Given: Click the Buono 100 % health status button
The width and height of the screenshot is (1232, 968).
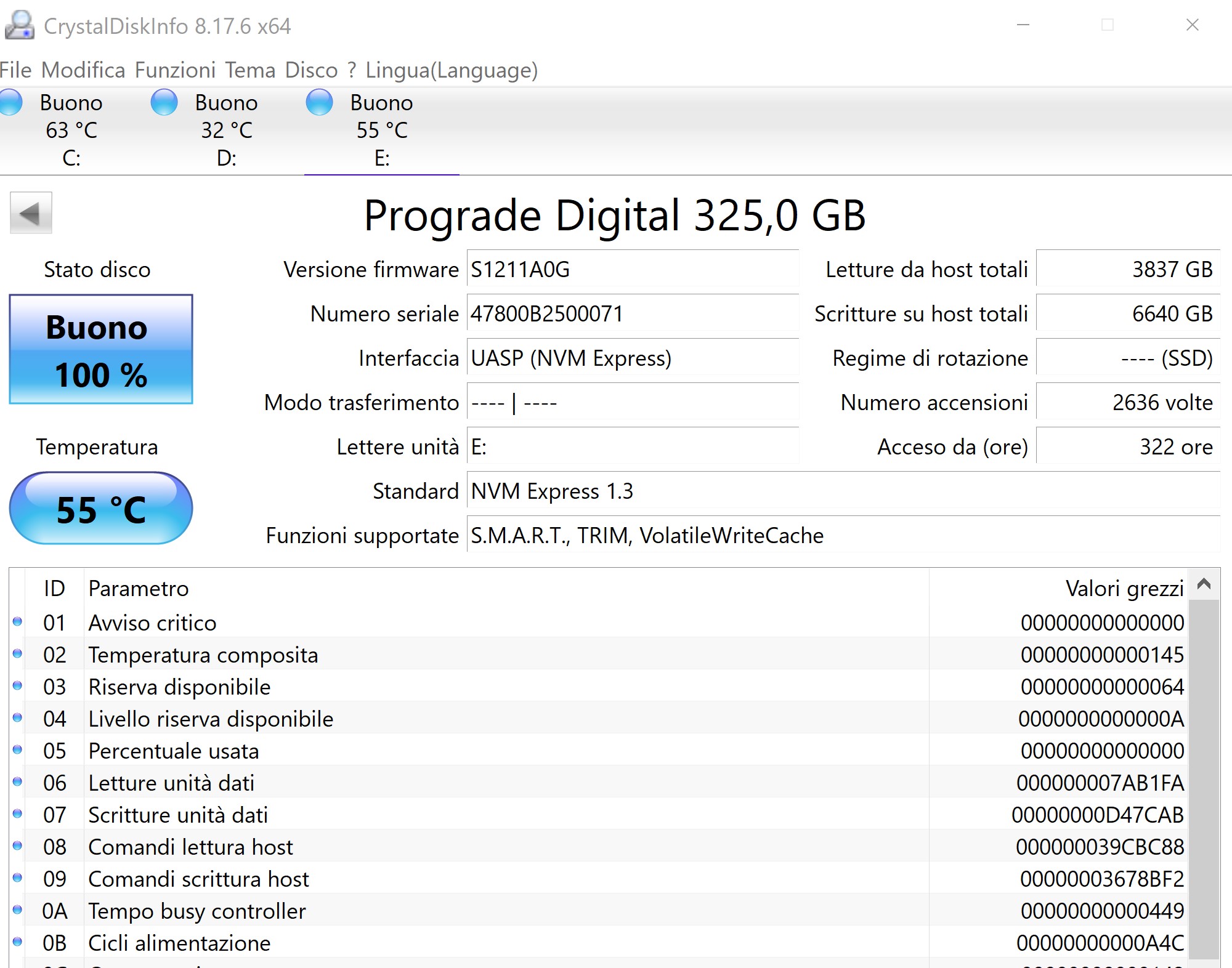Looking at the screenshot, I should [101, 349].
